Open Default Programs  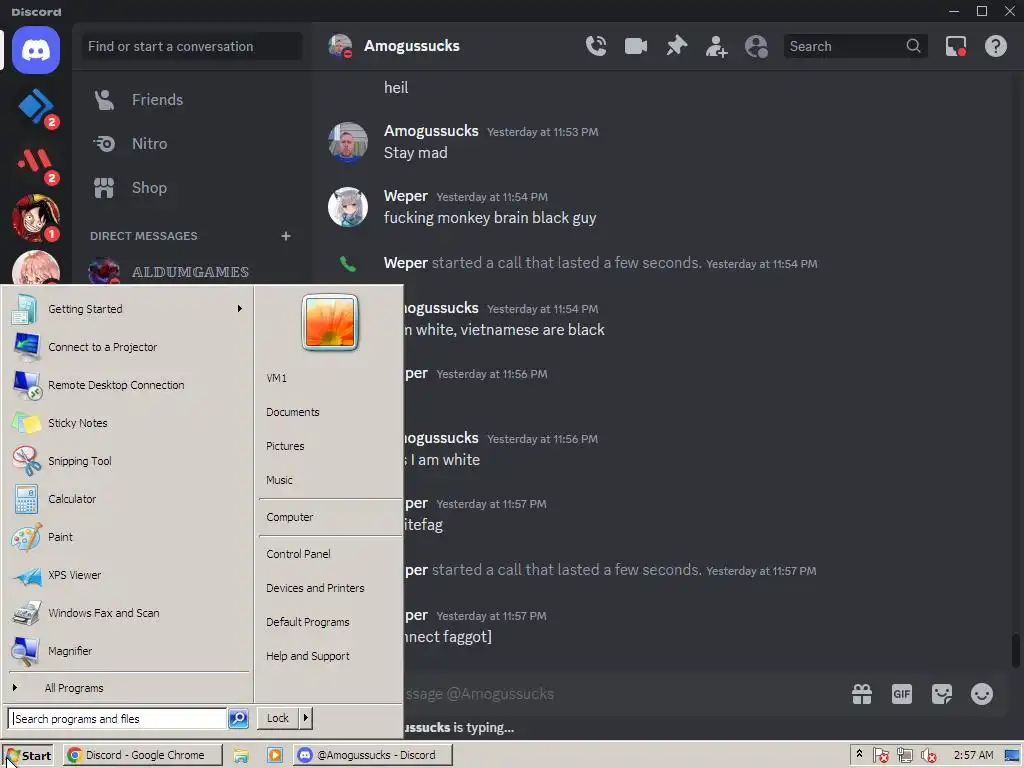click(329, 622)
